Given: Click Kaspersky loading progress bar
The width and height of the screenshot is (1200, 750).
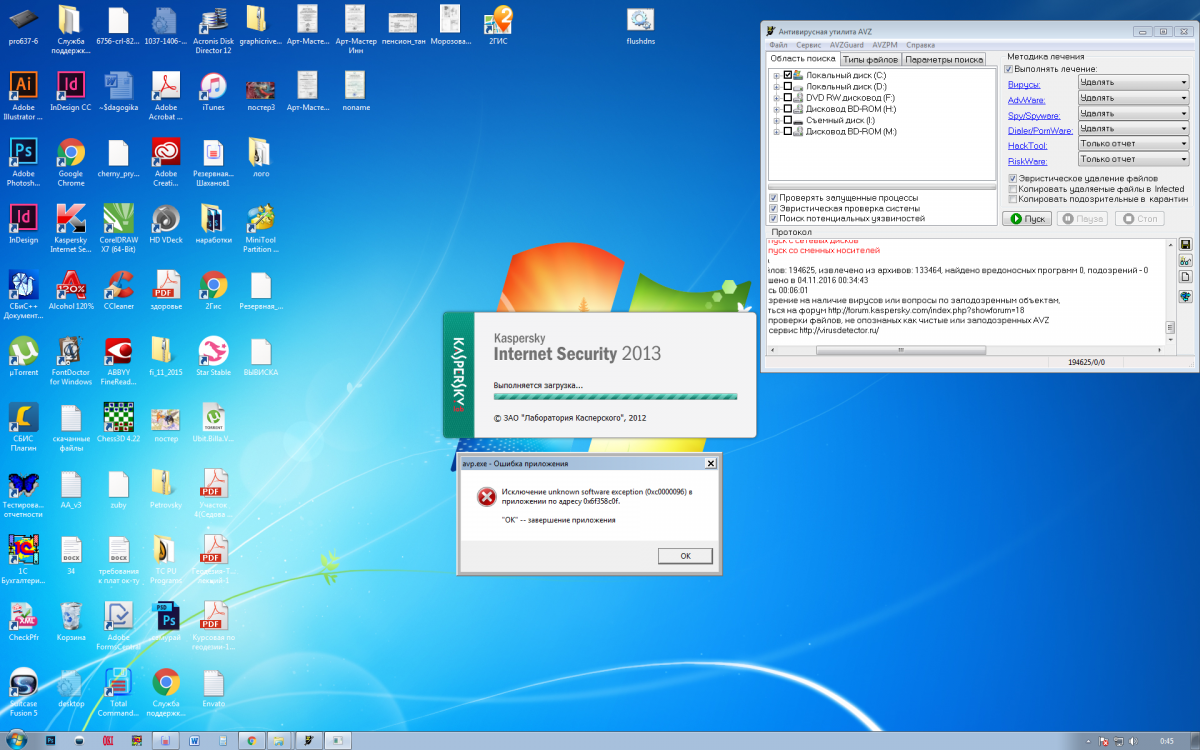Looking at the screenshot, I should tap(615, 397).
